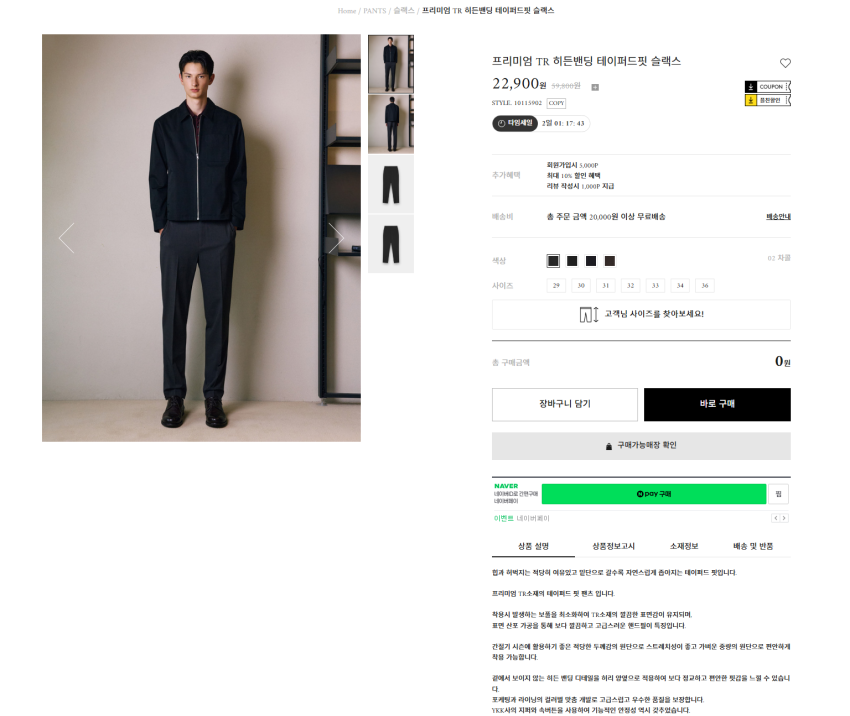
Task: Select third thumbnail of flat pants
Action: (x=391, y=184)
